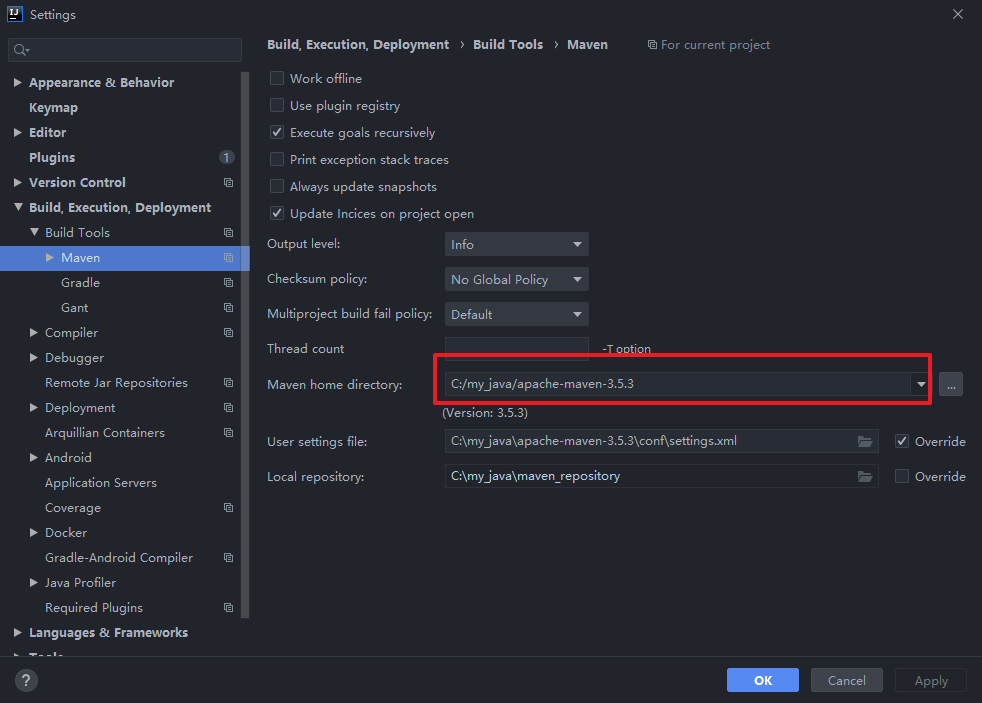Close the Settings dialog

coord(958,14)
